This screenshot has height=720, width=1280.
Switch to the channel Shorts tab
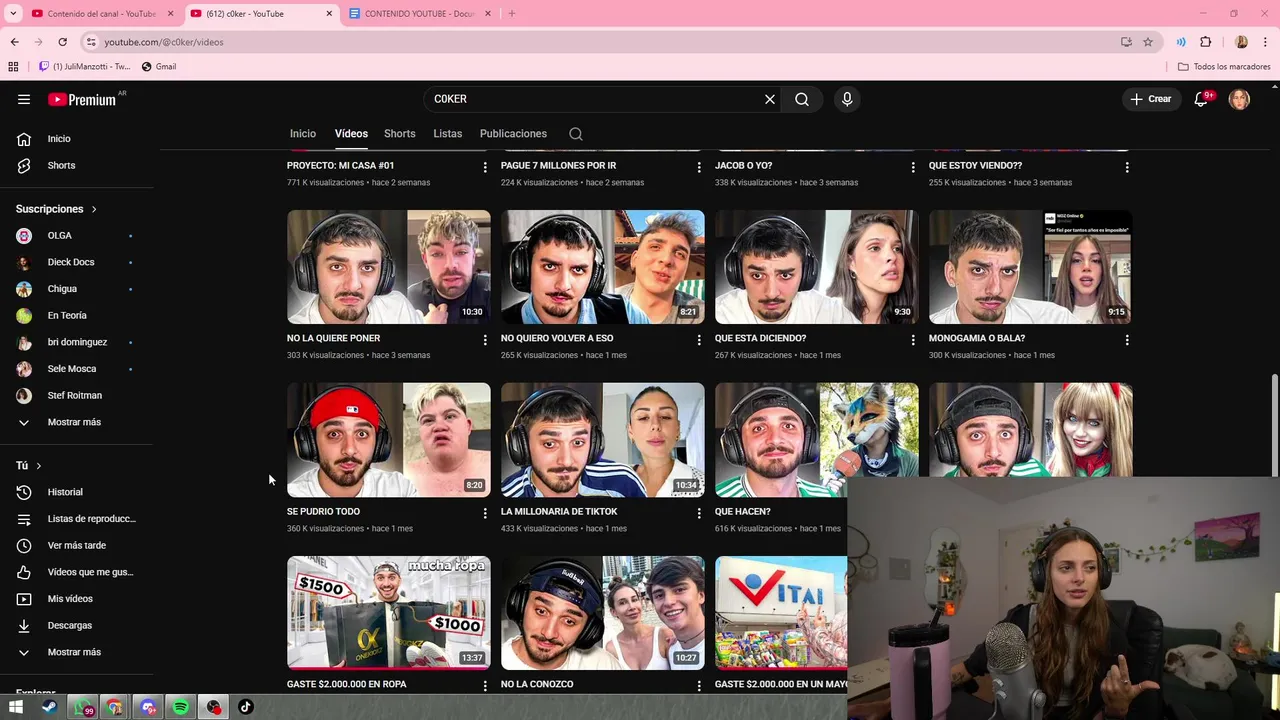pyautogui.click(x=400, y=133)
